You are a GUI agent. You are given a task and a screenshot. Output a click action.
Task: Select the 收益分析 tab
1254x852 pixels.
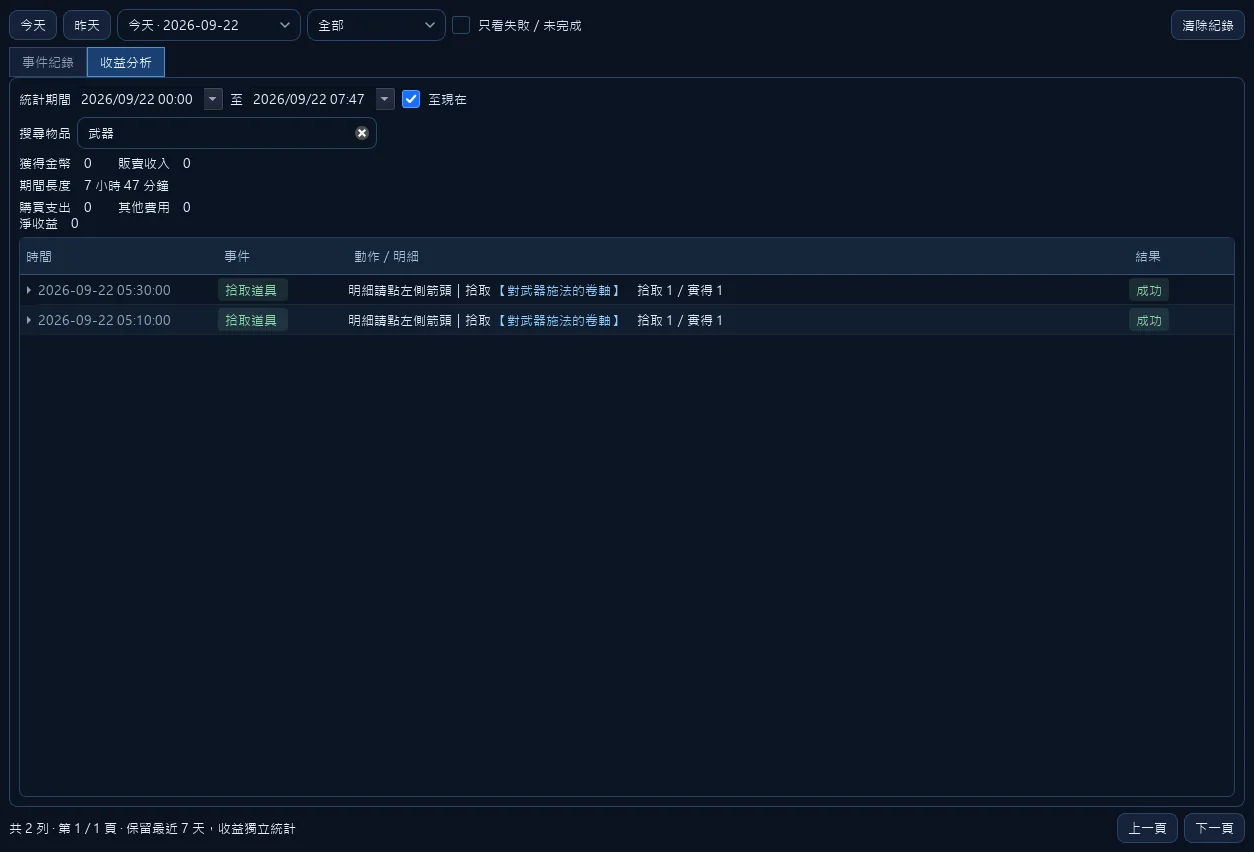point(126,62)
